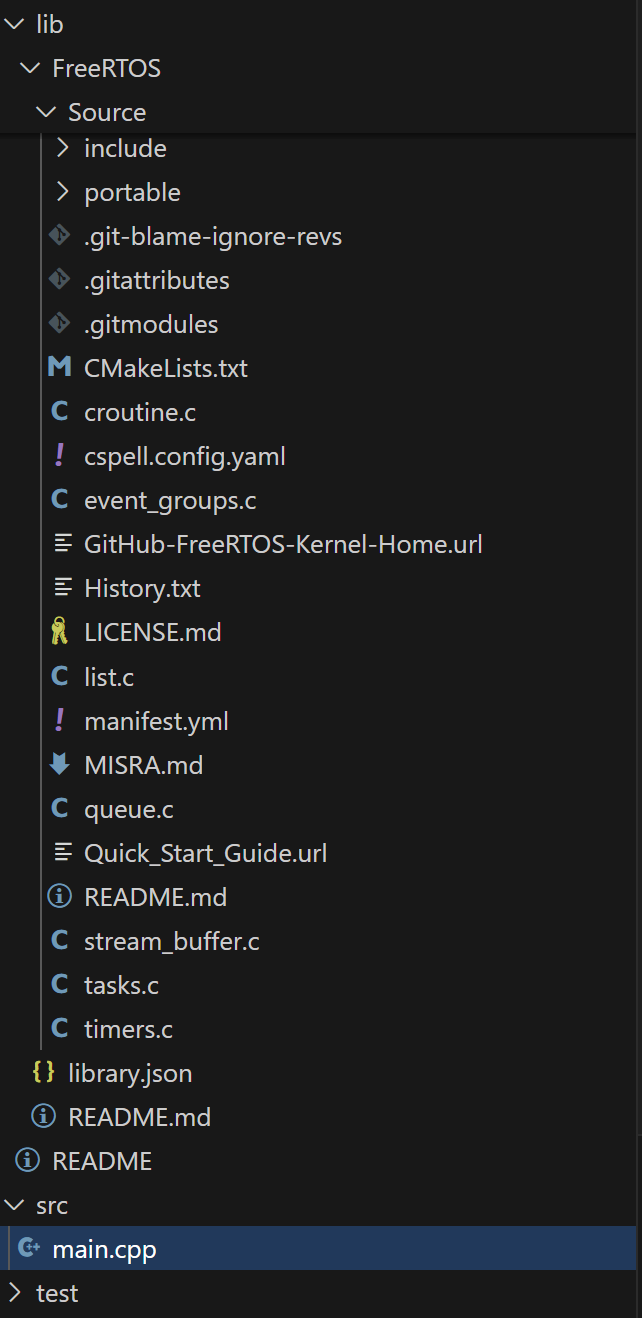642x1318 pixels.
Task: Click the C++ icon beside main.cpp
Action: point(28,1249)
